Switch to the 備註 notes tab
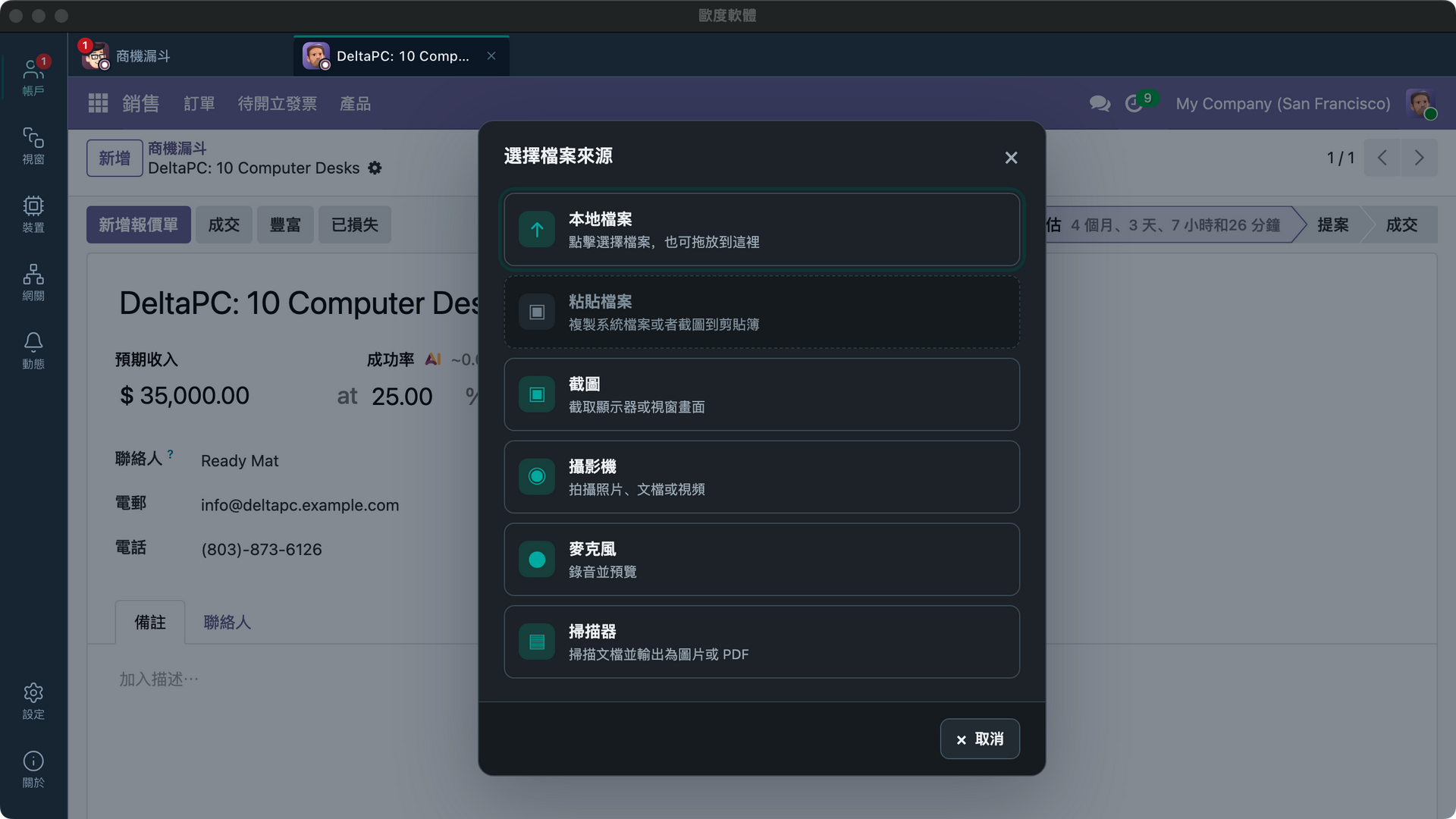 pyautogui.click(x=150, y=622)
